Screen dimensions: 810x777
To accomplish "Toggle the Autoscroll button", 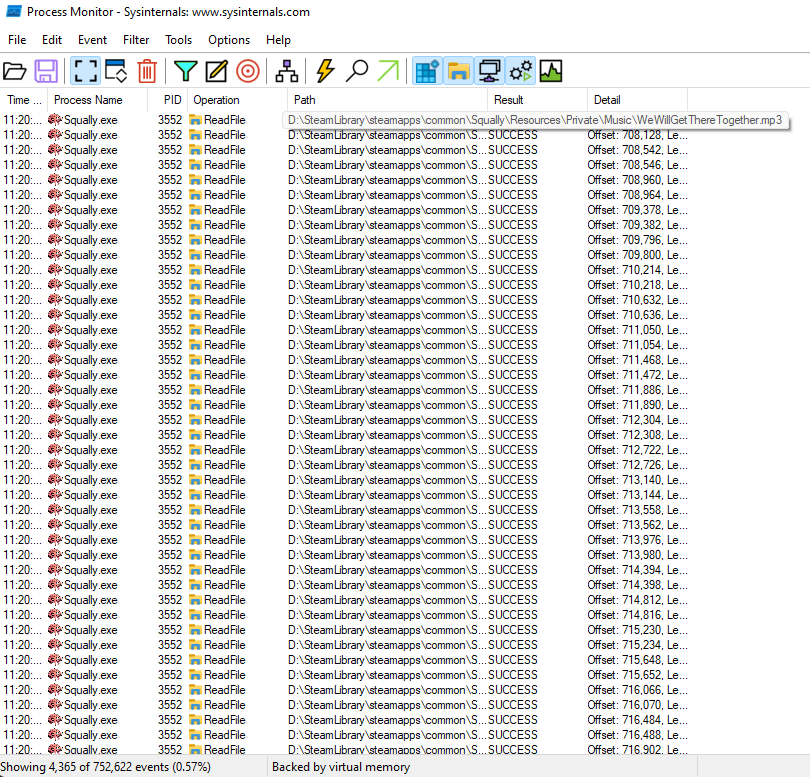I will (116, 71).
